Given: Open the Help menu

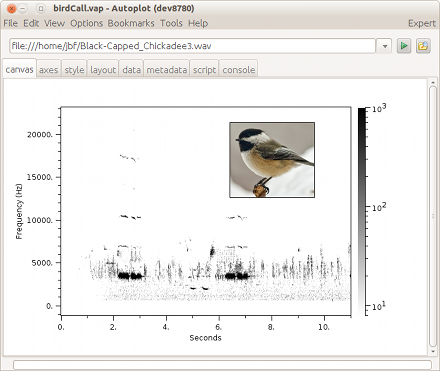Looking at the screenshot, I should pos(198,23).
